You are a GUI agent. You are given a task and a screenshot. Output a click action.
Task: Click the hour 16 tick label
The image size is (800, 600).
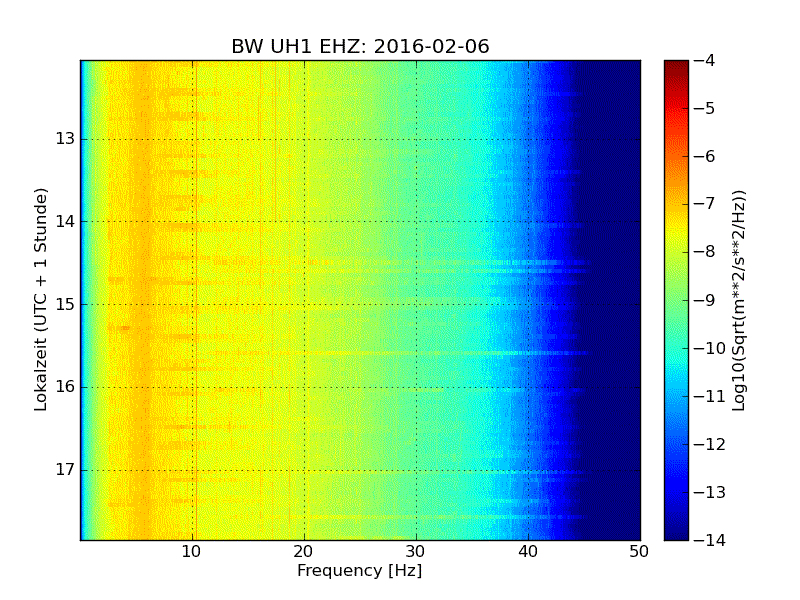click(x=65, y=387)
